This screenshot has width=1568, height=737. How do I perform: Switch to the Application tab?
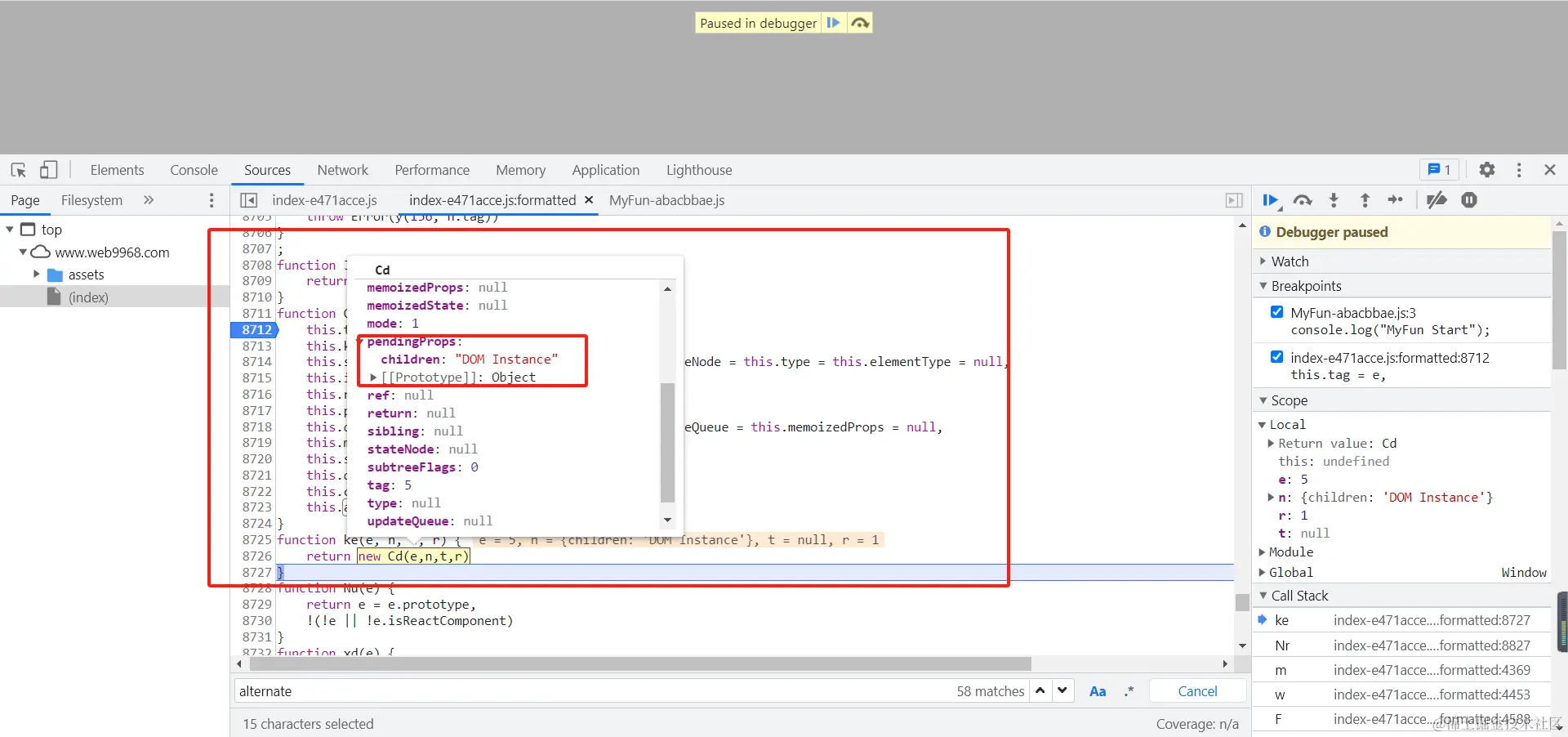click(605, 170)
